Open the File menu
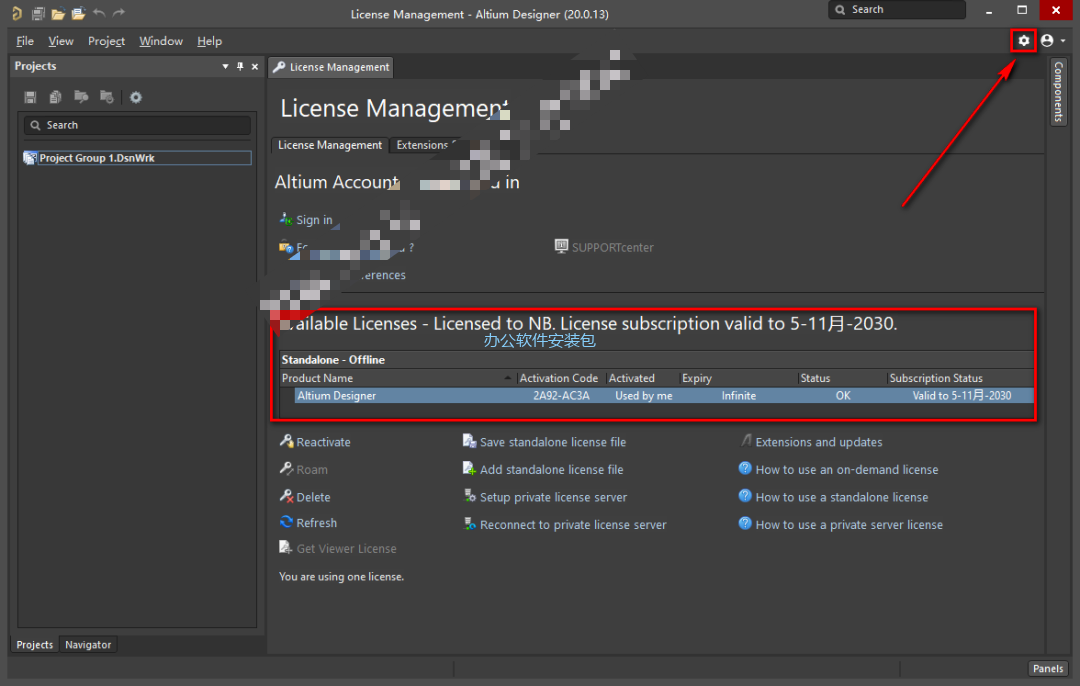This screenshot has width=1080, height=686. tap(25, 41)
